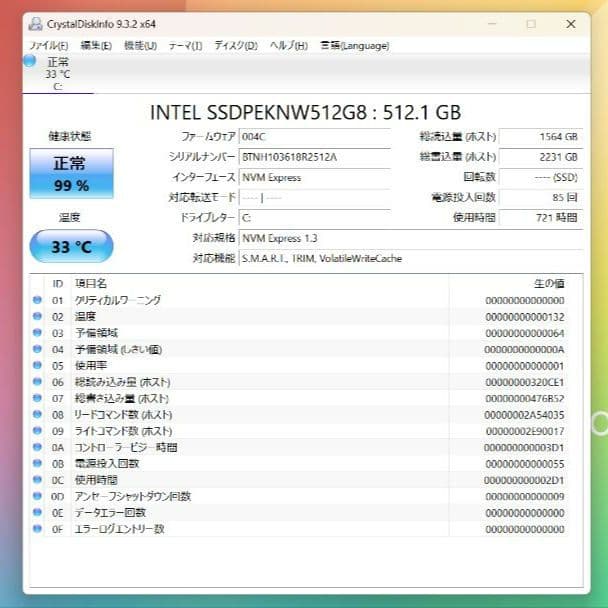Open the 編集(E) menu

[x=96, y=46]
